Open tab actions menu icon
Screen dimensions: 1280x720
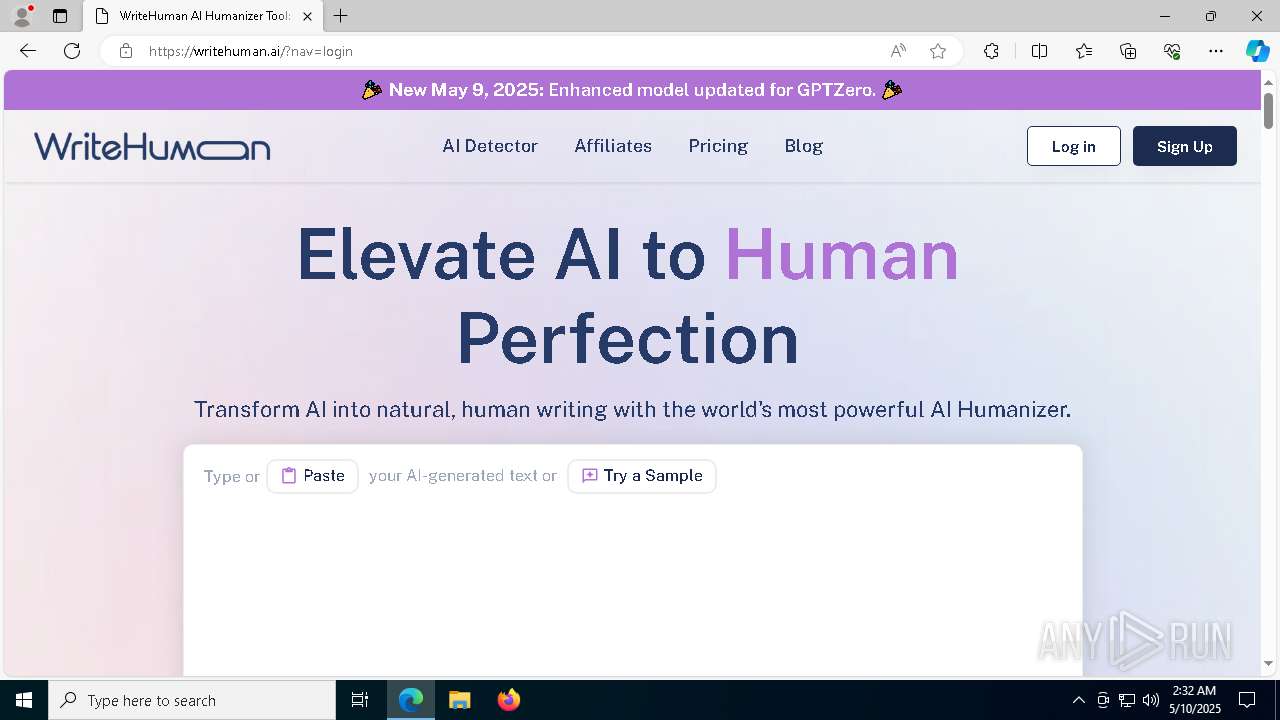[x=60, y=16]
